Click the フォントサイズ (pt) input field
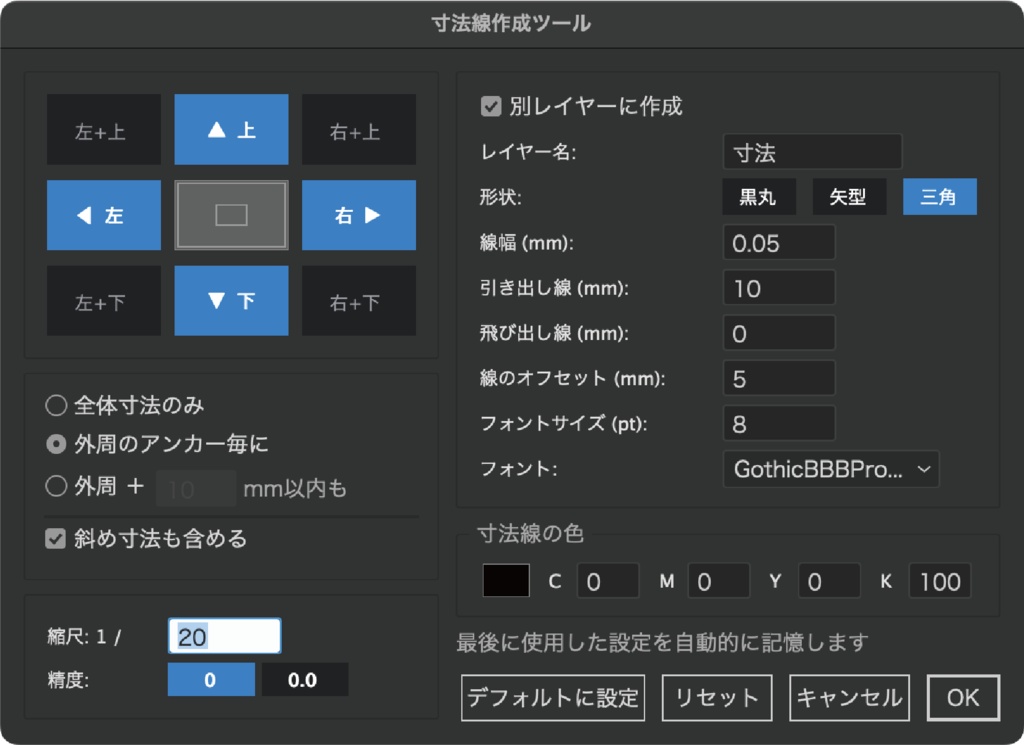 coord(779,423)
